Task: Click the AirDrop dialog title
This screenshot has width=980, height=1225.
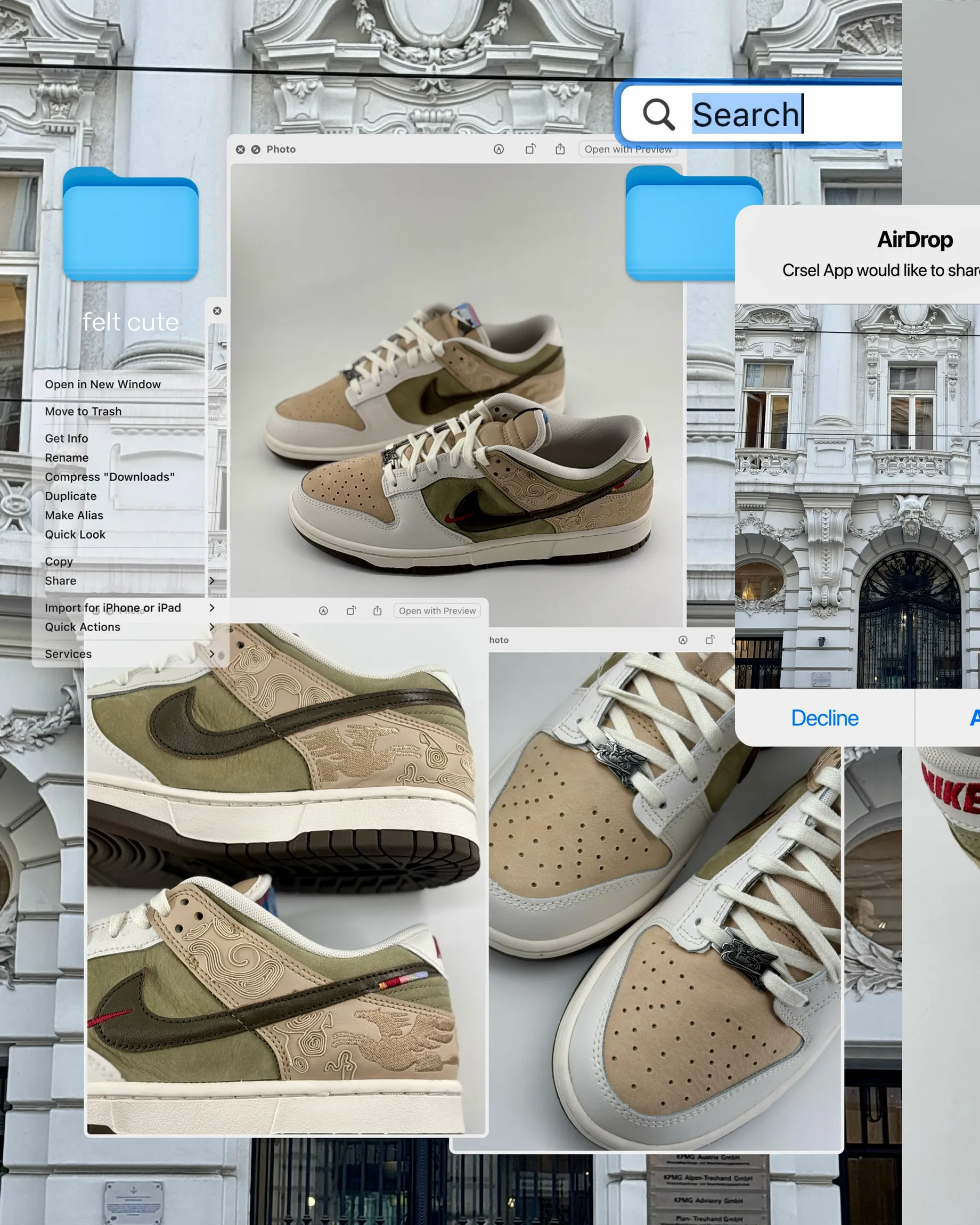Action: [914, 240]
